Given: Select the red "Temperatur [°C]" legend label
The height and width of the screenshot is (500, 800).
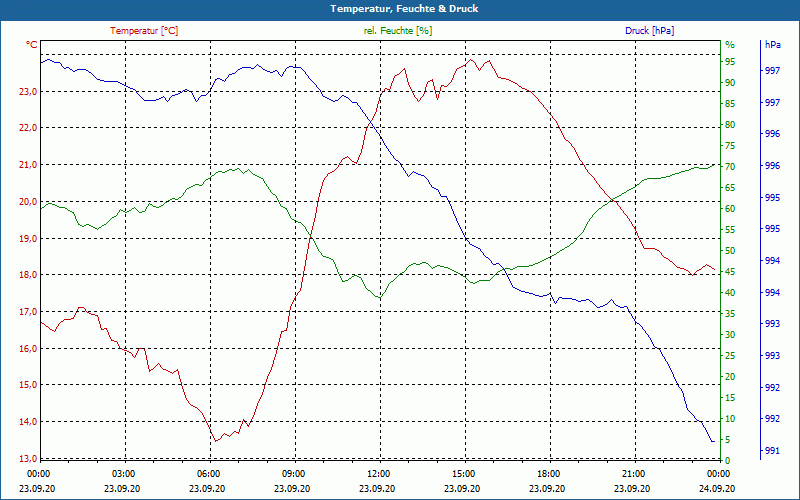Looking at the screenshot, I should click(144, 31).
